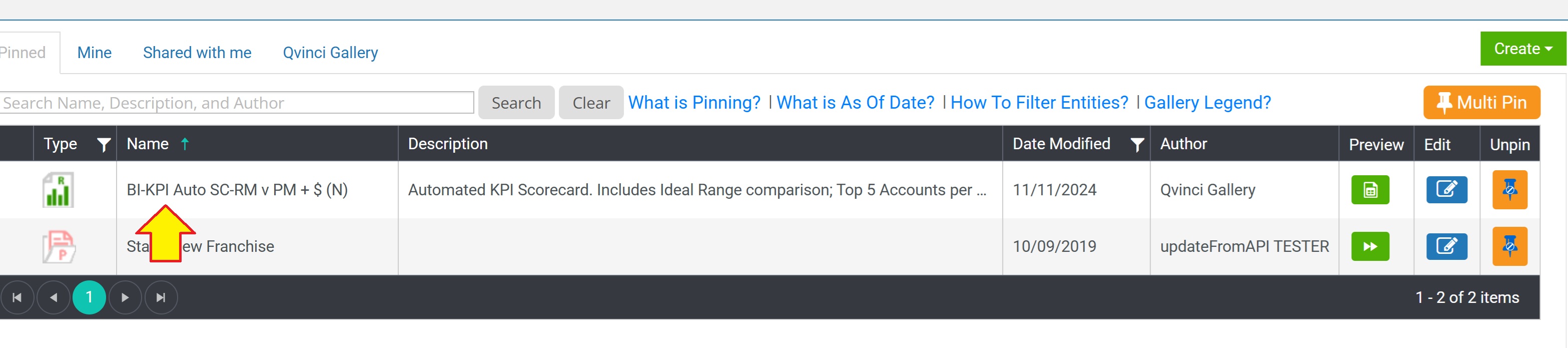Viewport: 1568px width, 348px height.
Task: Open the Type column filter
Action: tap(104, 144)
